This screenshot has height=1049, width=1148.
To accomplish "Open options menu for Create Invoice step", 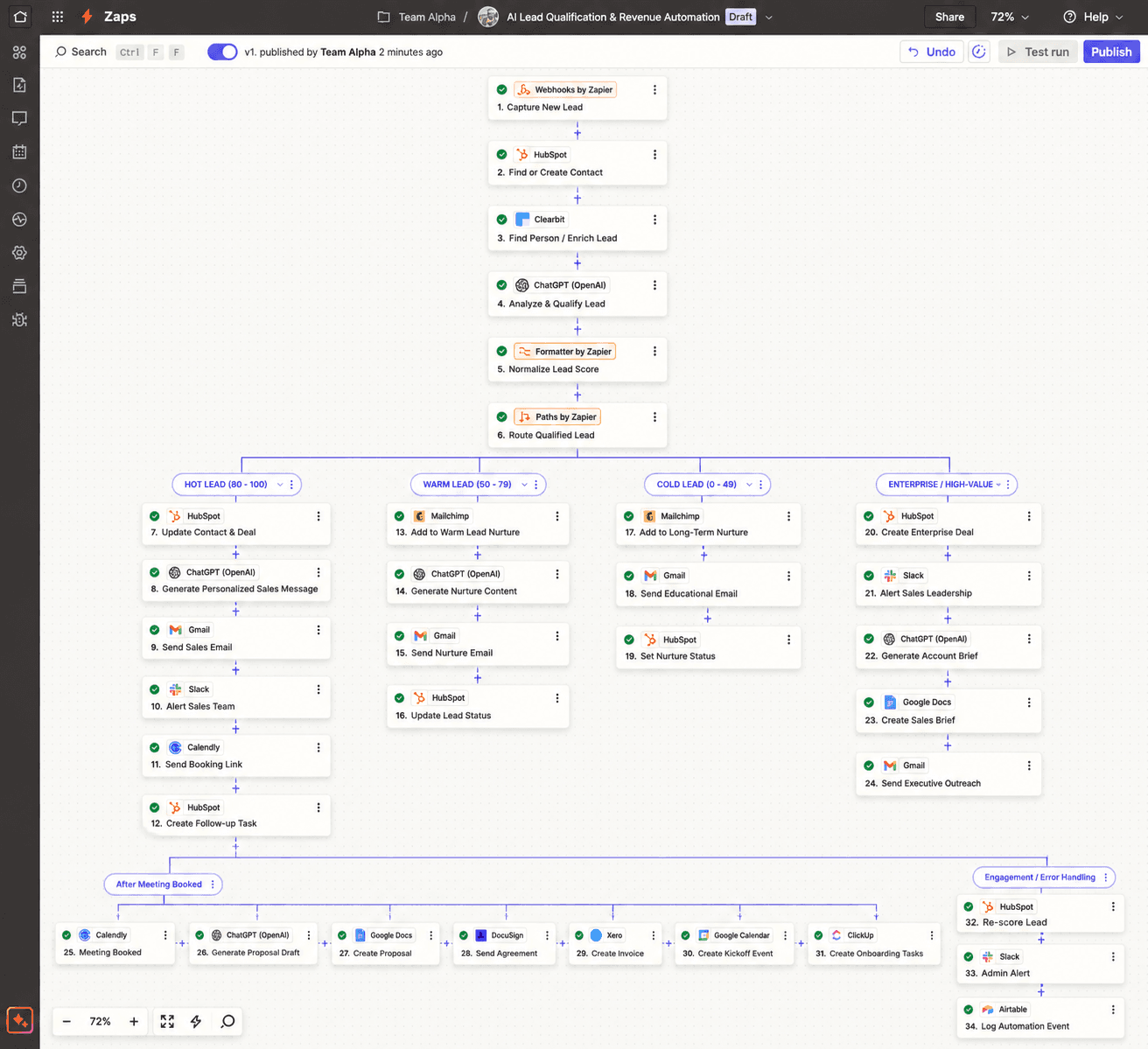I will point(653,935).
